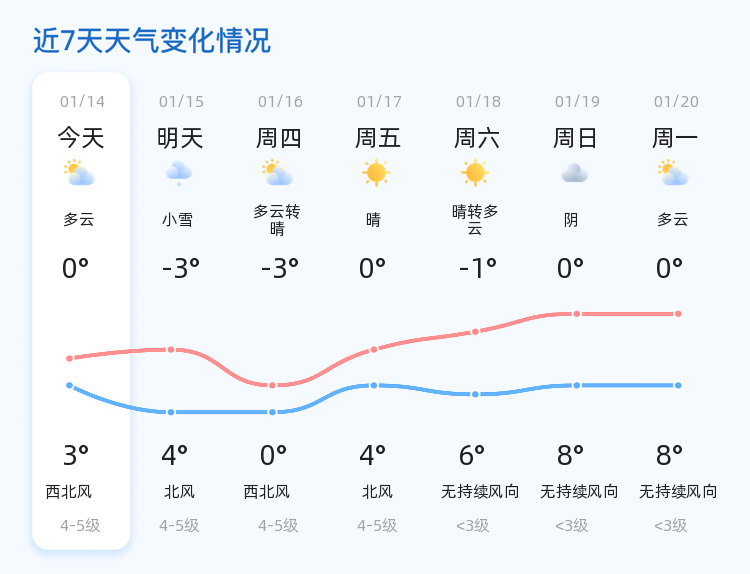Image resolution: width=750 pixels, height=574 pixels.
Task: Click the 01/20 date at top
Action: coord(676,101)
